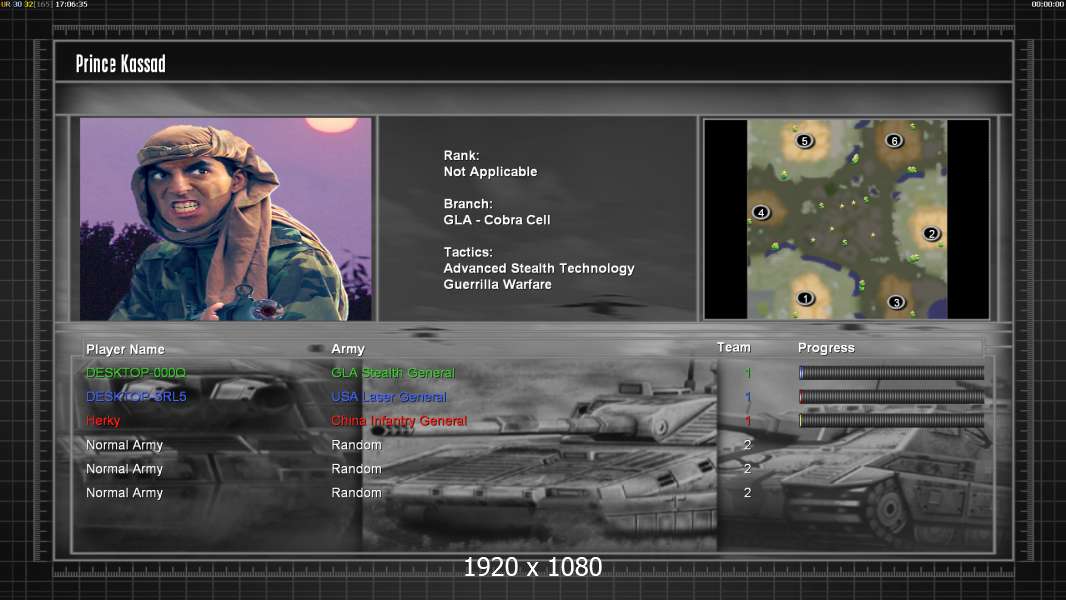Image resolution: width=1066 pixels, height=600 pixels.
Task: Click the 'Player Name' column header
Action: [125, 349]
